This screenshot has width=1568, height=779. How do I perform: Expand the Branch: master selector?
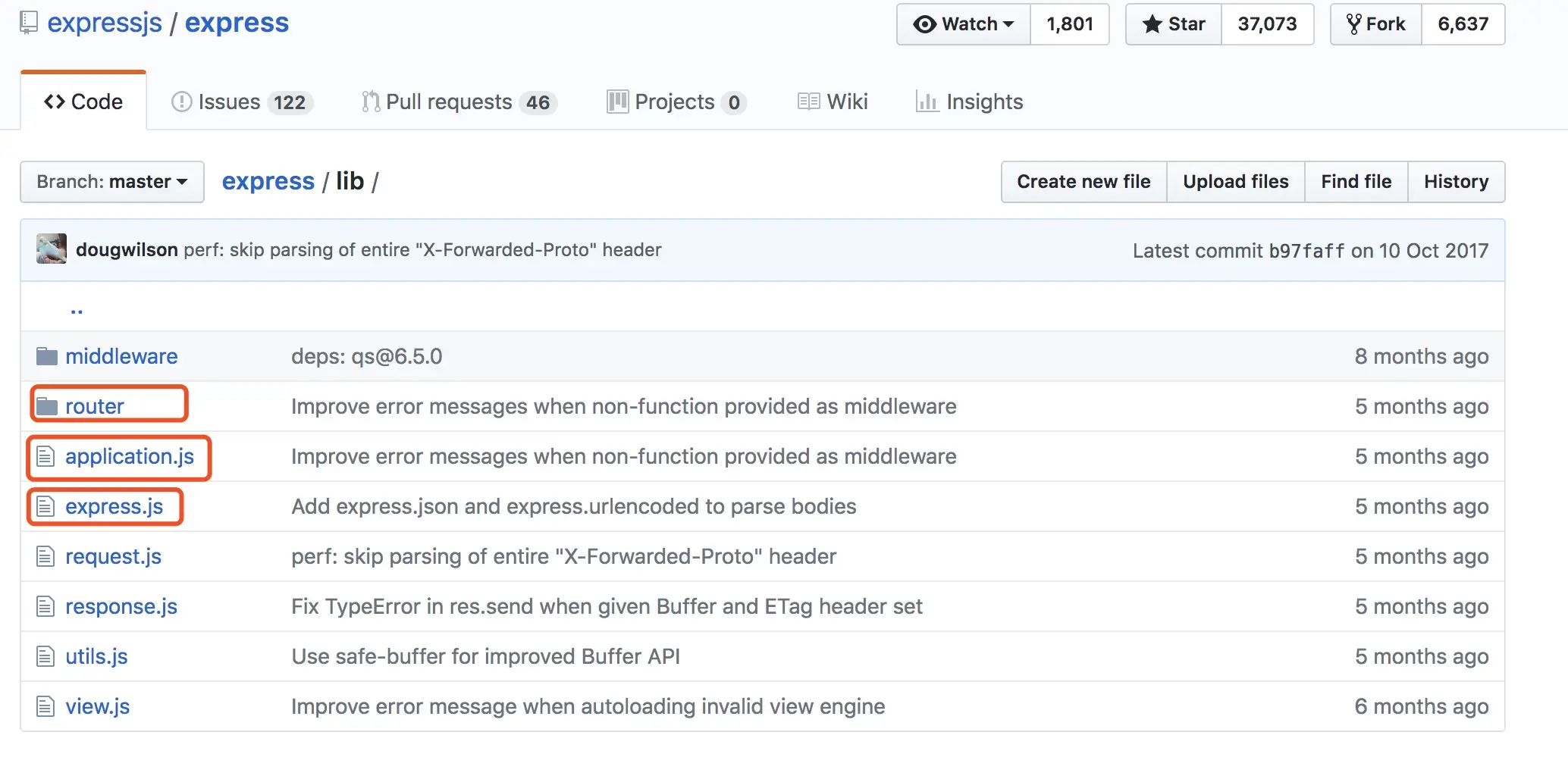[x=112, y=182]
